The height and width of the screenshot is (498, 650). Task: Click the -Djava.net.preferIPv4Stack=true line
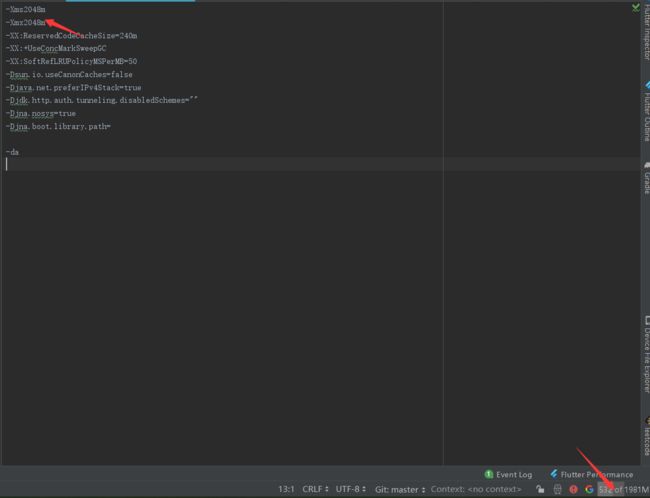(73, 87)
